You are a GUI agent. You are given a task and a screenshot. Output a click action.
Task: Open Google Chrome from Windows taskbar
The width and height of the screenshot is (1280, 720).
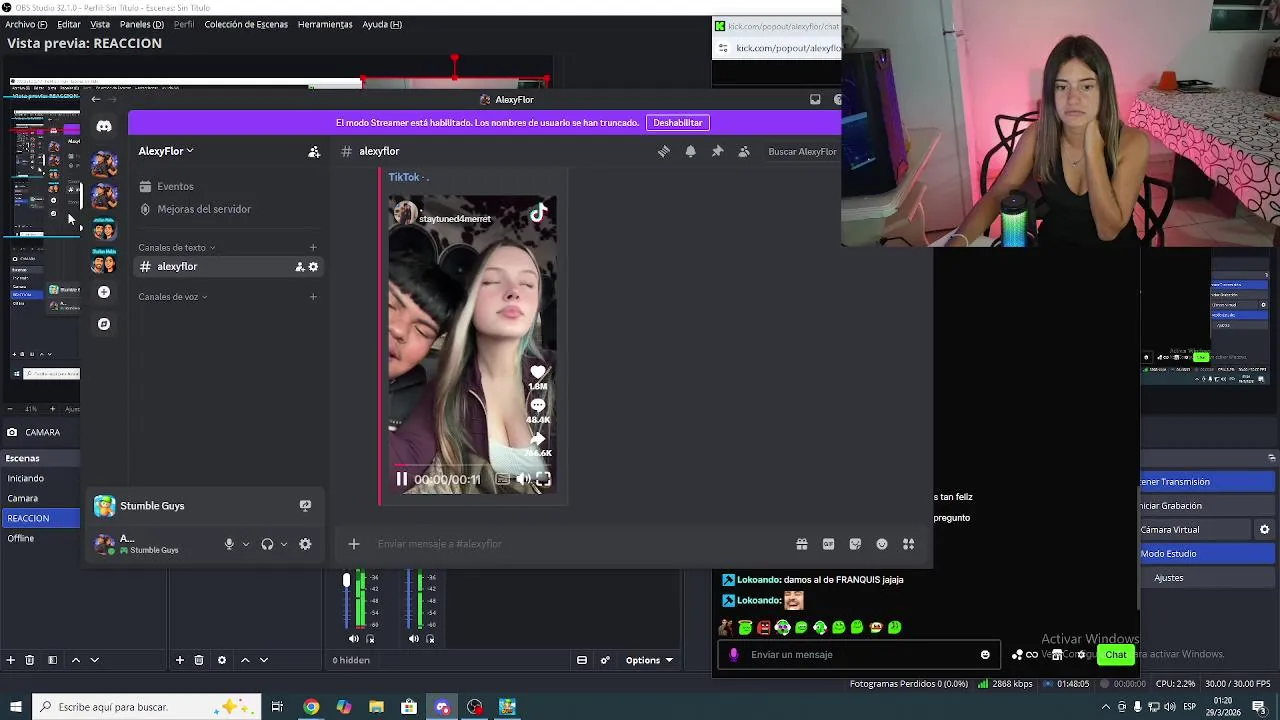[311, 707]
